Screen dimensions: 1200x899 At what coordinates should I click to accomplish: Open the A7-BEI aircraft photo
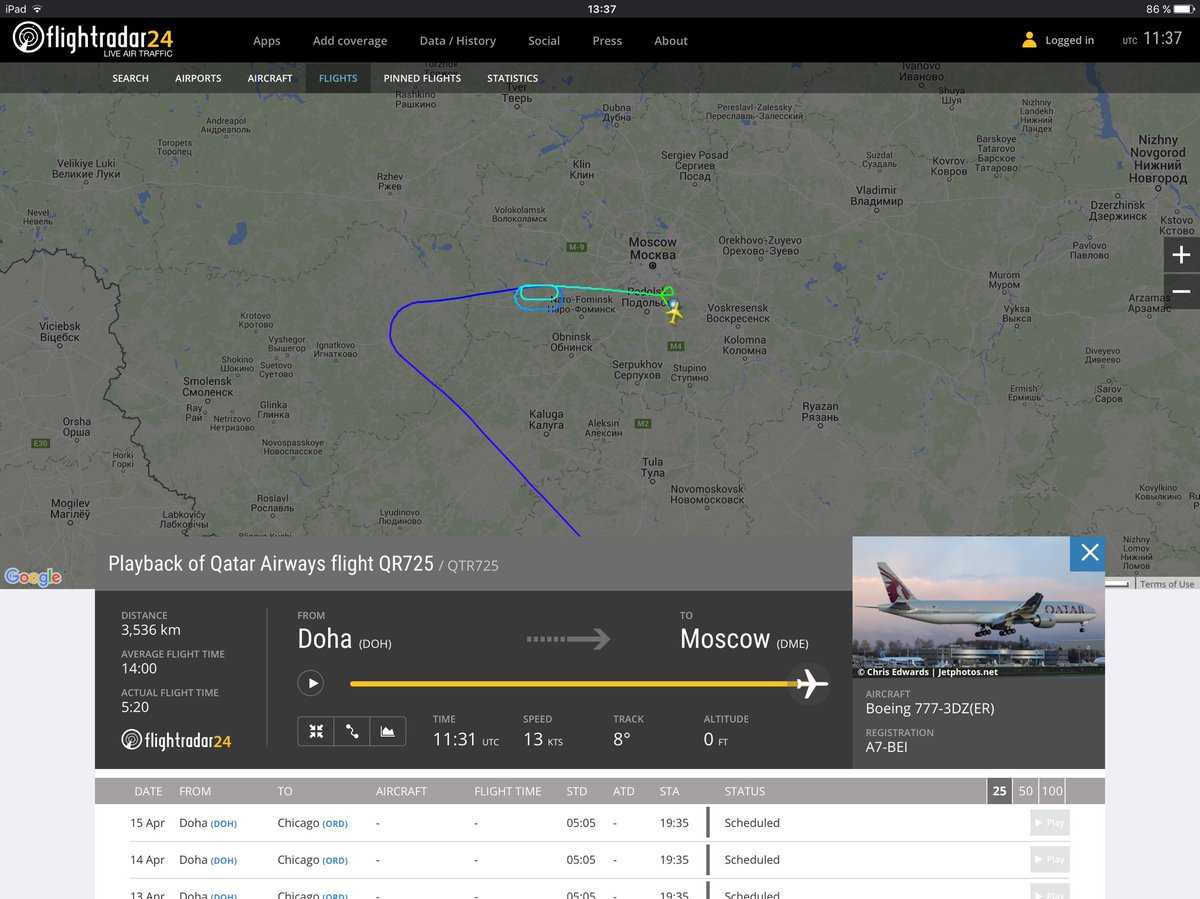(978, 607)
